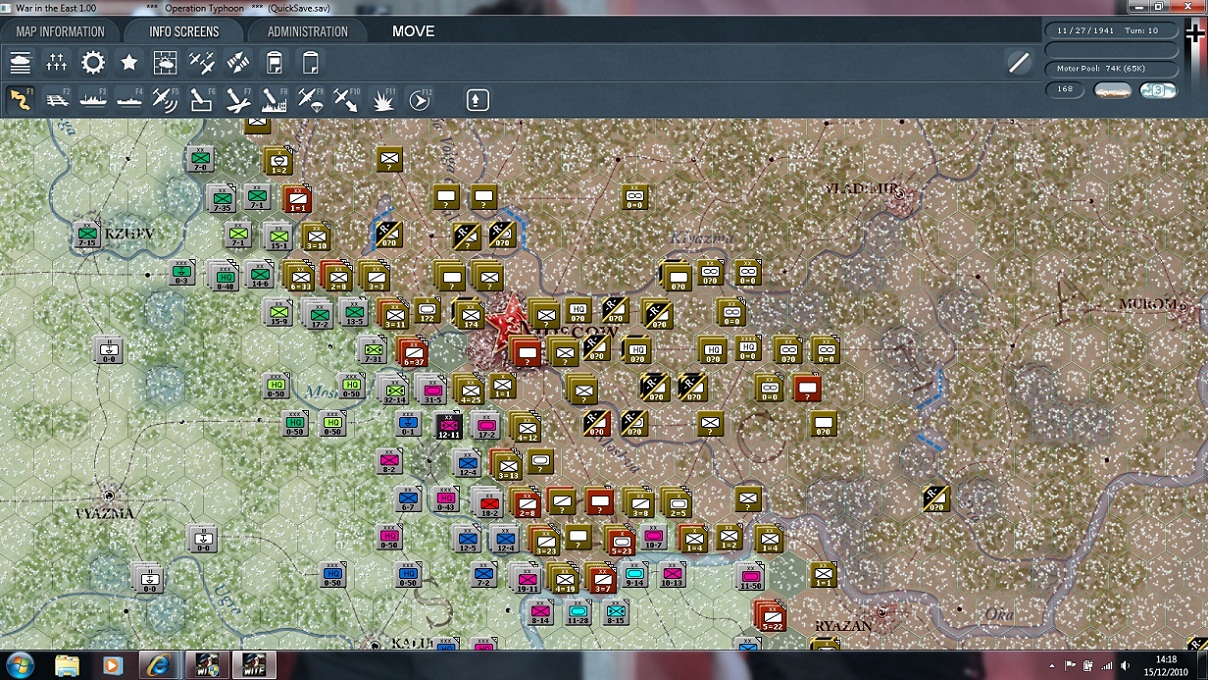Open the weather map cloud icon
Screen dimensions: 1208x680
pyautogui.click(x=165, y=63)
